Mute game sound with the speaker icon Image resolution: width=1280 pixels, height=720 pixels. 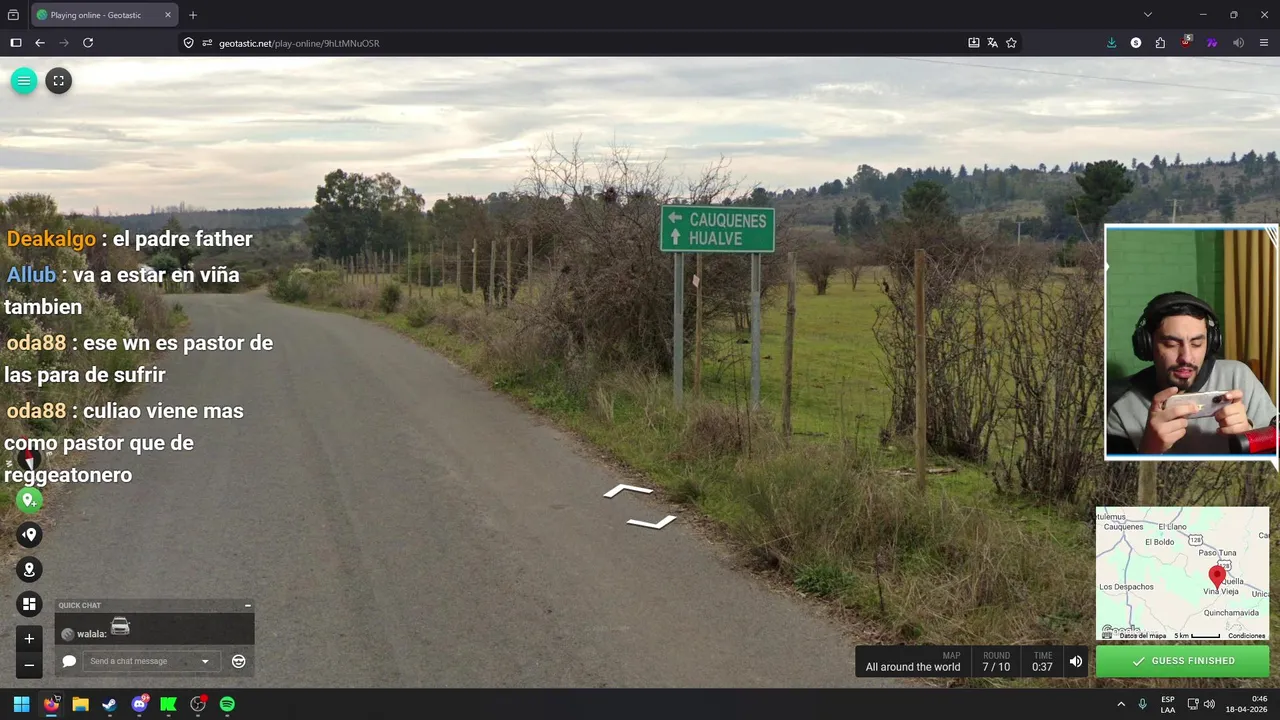(x=1076, y=661)
